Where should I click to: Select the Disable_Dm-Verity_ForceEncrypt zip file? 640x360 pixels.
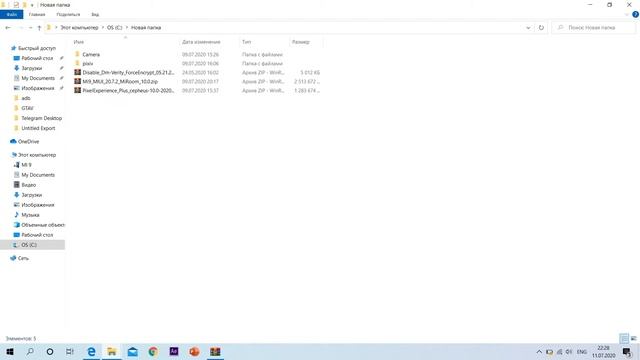128,73
